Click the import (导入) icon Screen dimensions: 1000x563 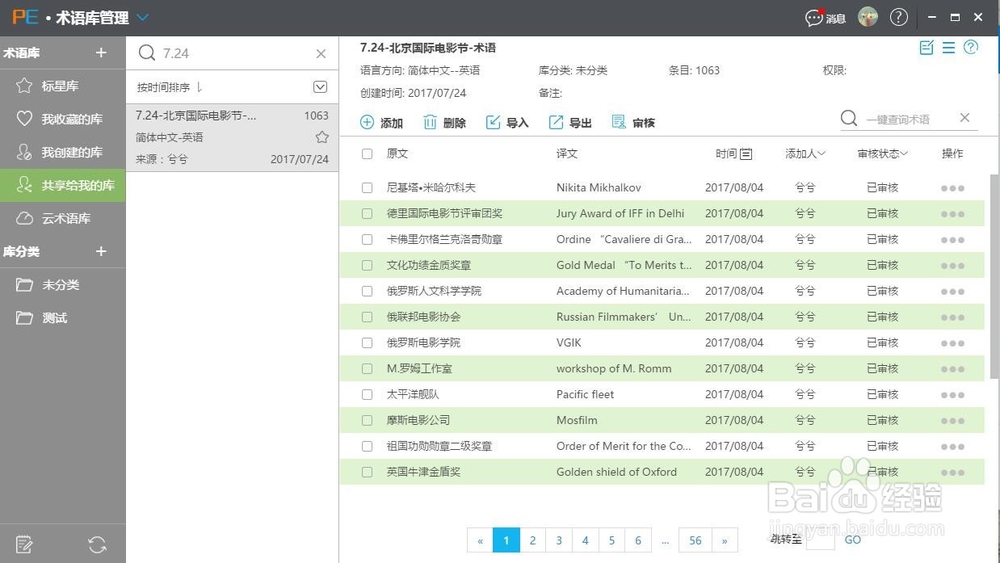tap(493, 122)
